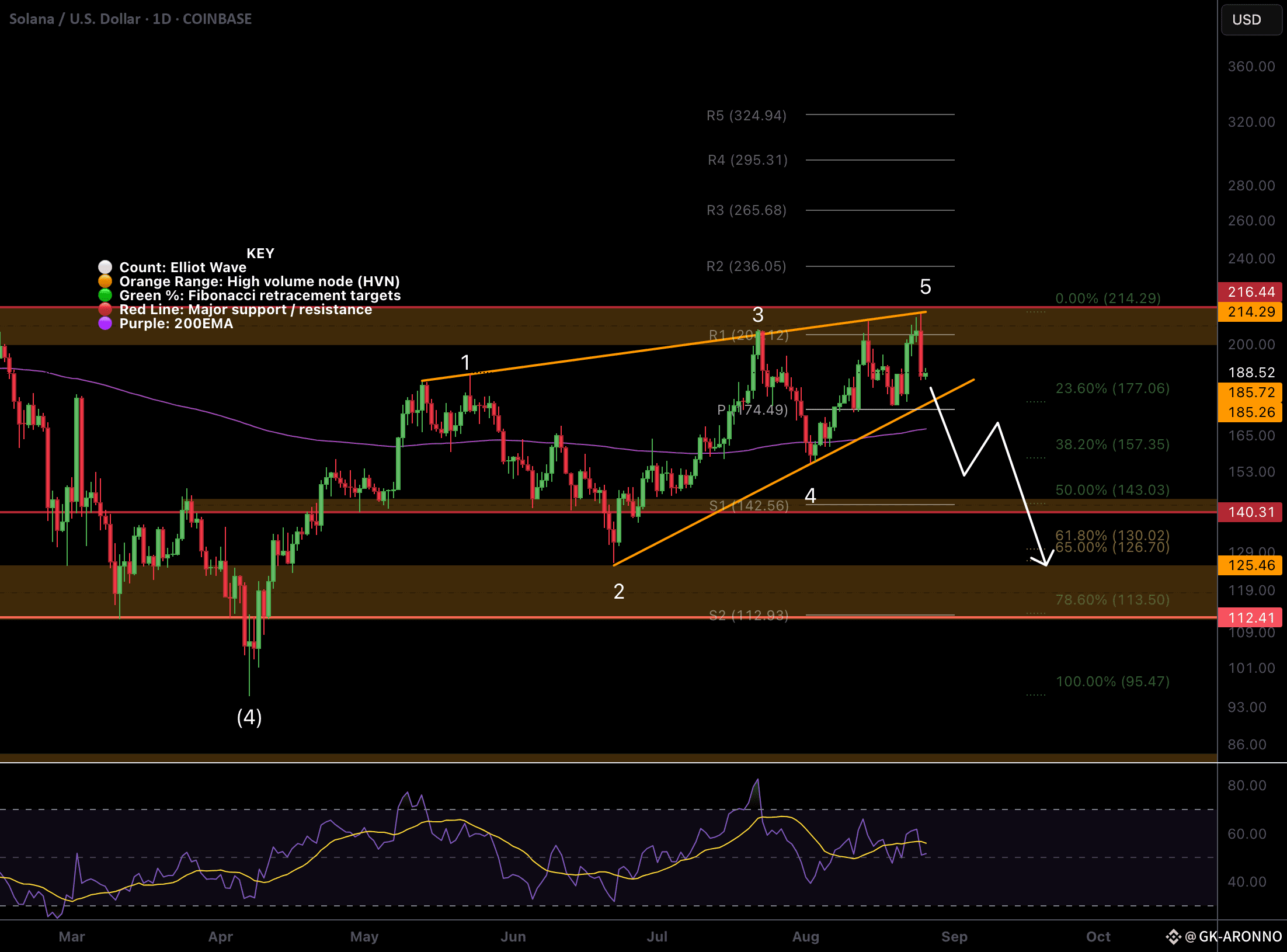Click the S1 (142.56) pivot label
The width and height of the screenshot is (1287, 952).
749,506
